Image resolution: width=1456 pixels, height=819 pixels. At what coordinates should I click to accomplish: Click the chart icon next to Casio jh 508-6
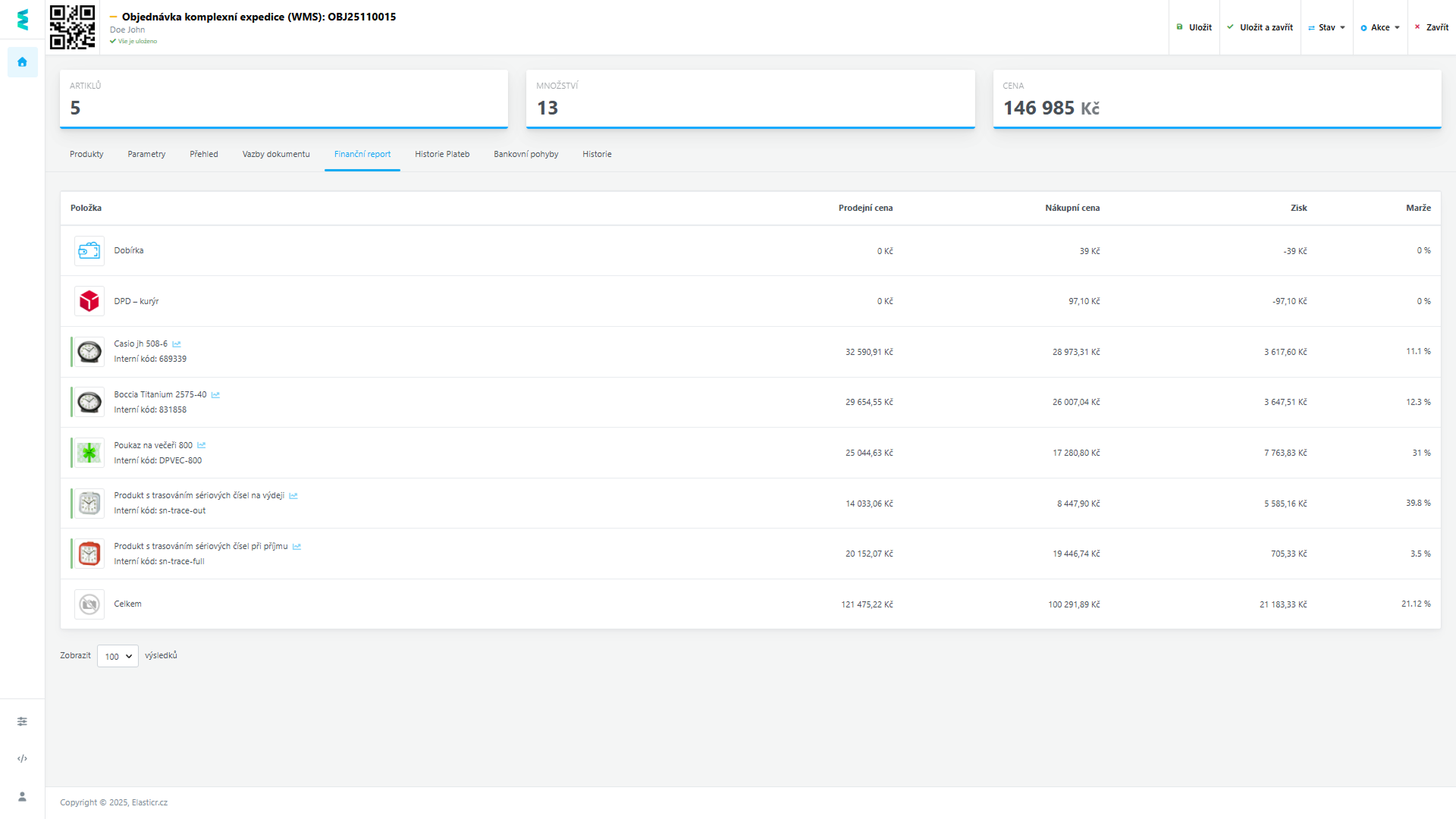[x=177, y=344]
